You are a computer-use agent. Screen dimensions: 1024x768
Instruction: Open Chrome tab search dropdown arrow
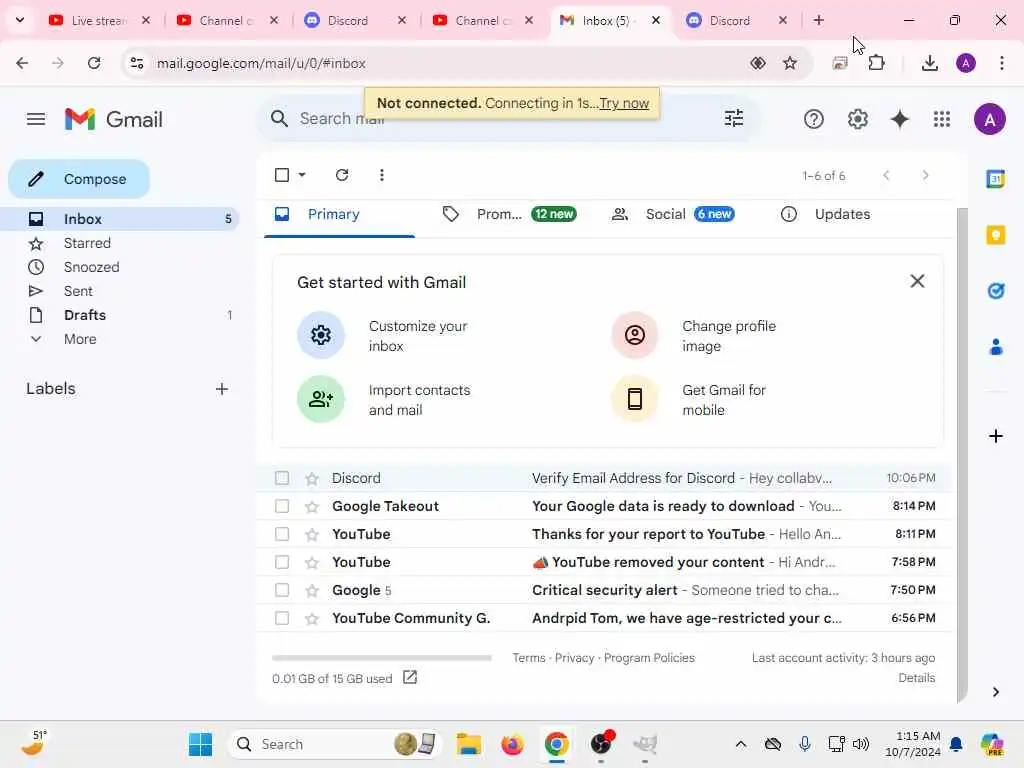point(20,20)
